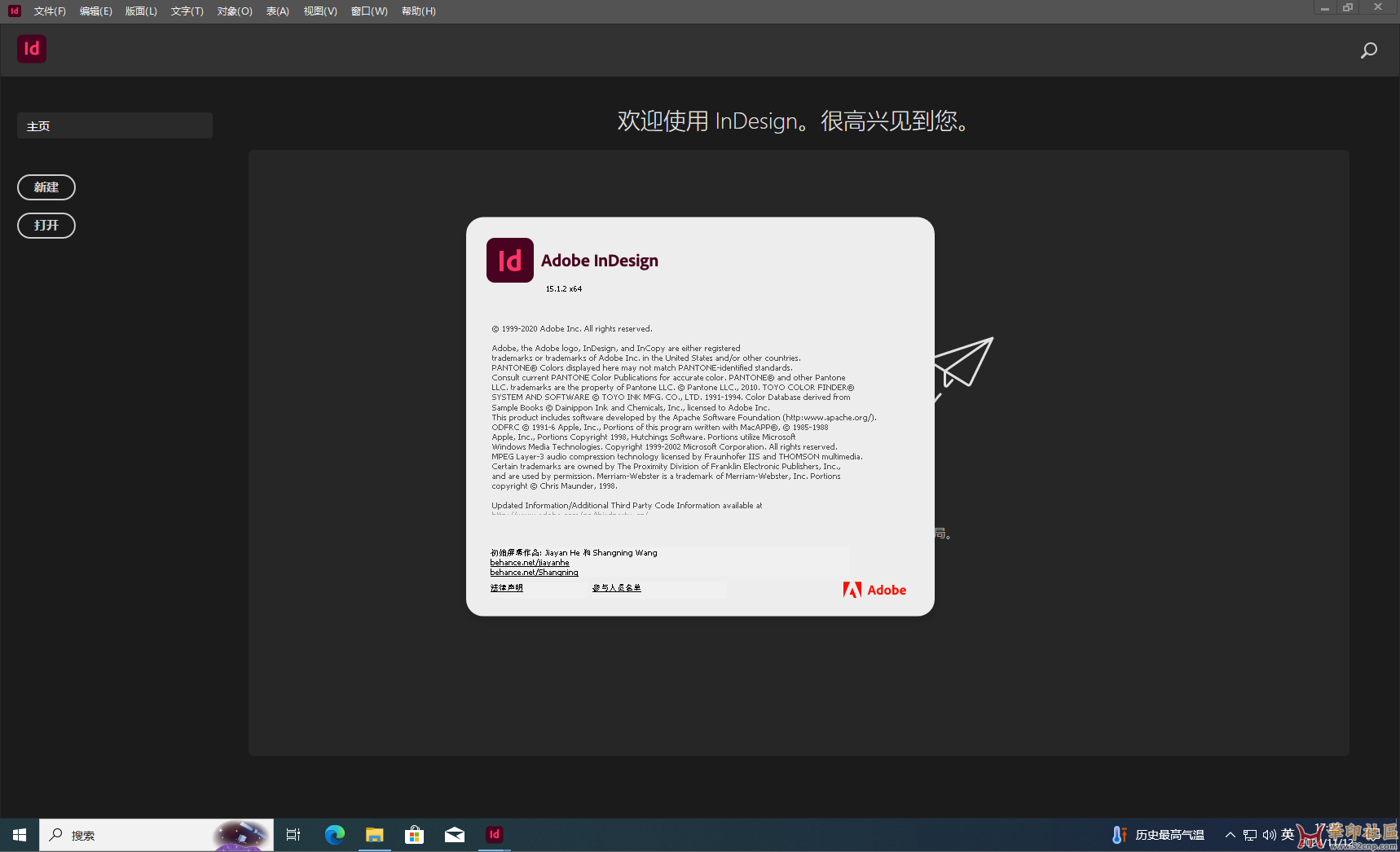
Task: Click the copyright line 1999-2020 Adobe Inc.
Action: (x=572, y=329)
